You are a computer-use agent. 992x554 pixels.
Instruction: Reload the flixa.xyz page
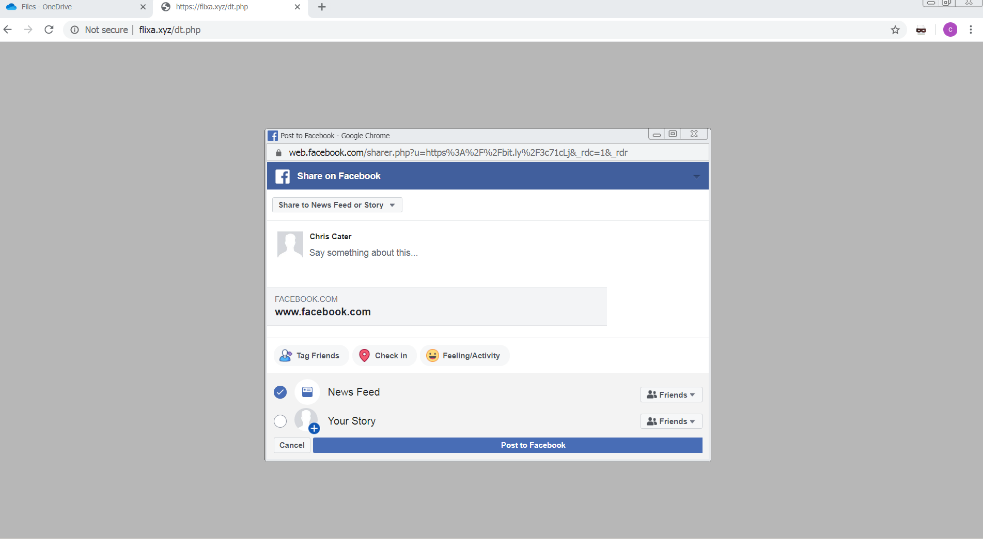coord(48,30)
